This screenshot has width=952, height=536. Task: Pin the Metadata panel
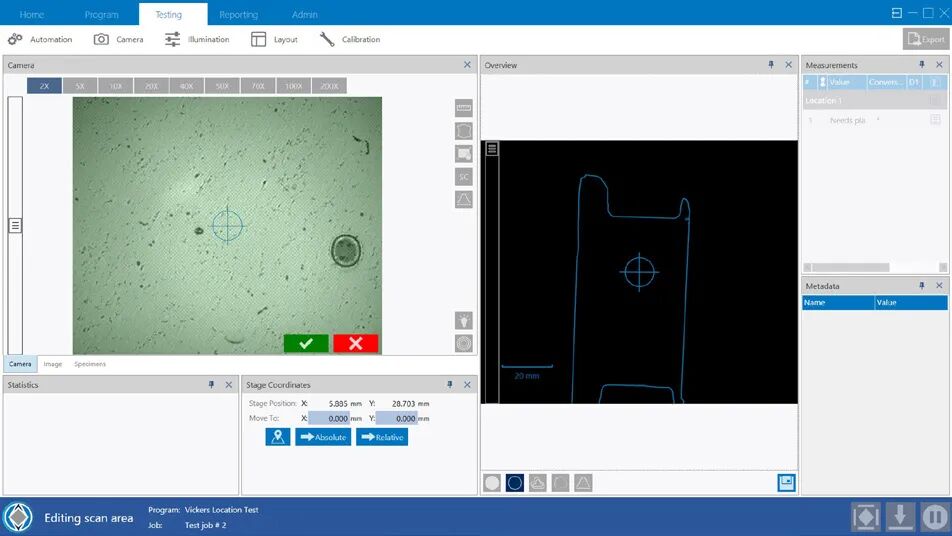pos(922,286)
